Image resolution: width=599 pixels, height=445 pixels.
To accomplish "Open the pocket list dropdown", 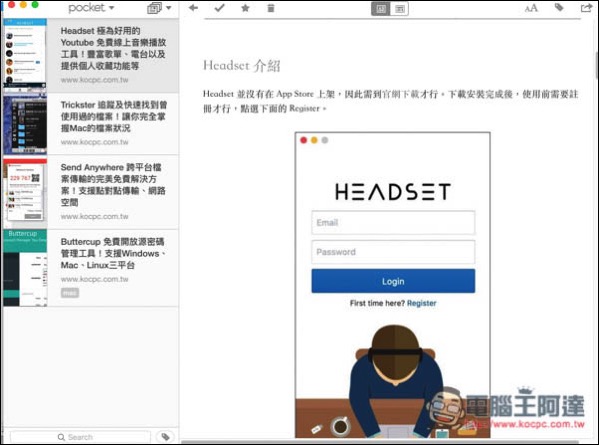I will point(91,8).
